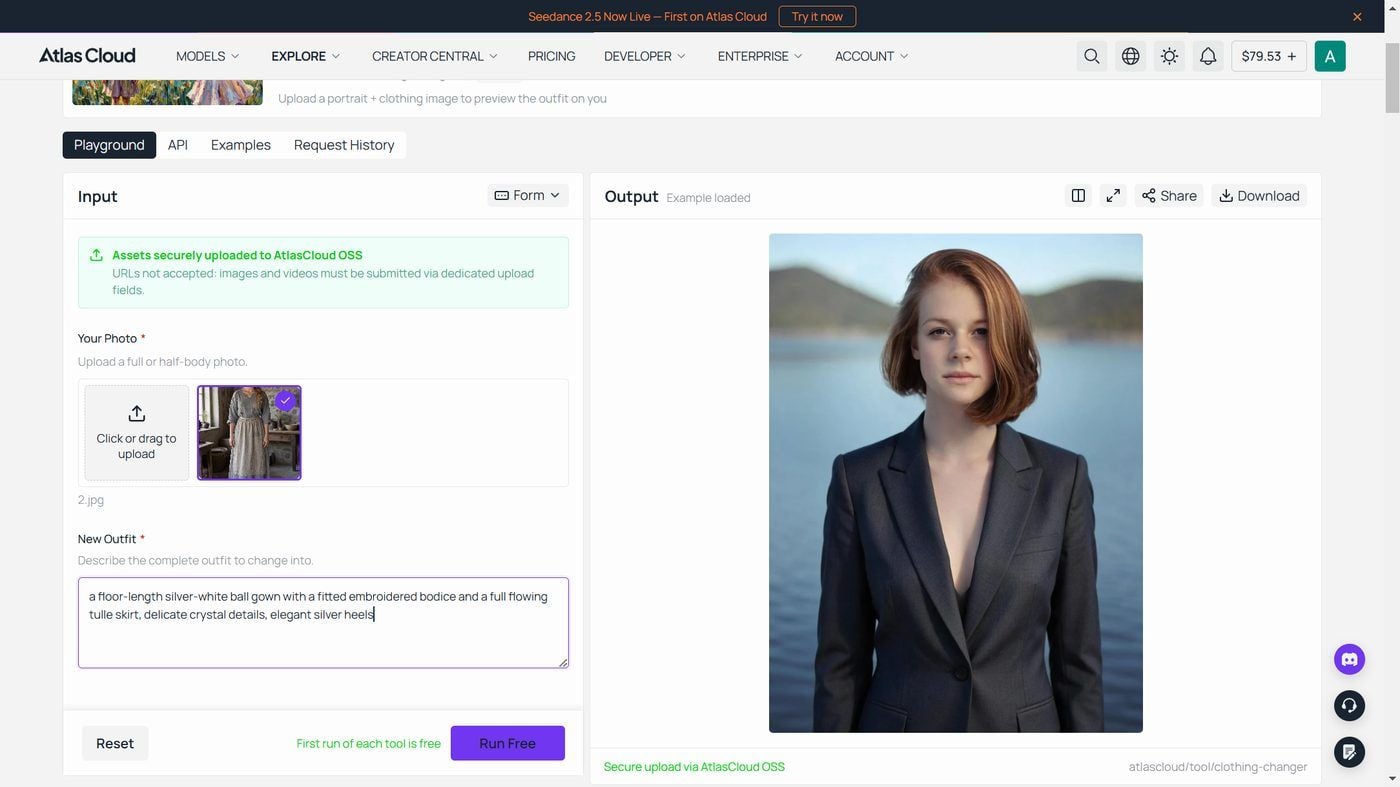Click "First run of each tool is free" text
This screenshot has height=787, width=1400.
pyautogui.click(x=368, y=743)
